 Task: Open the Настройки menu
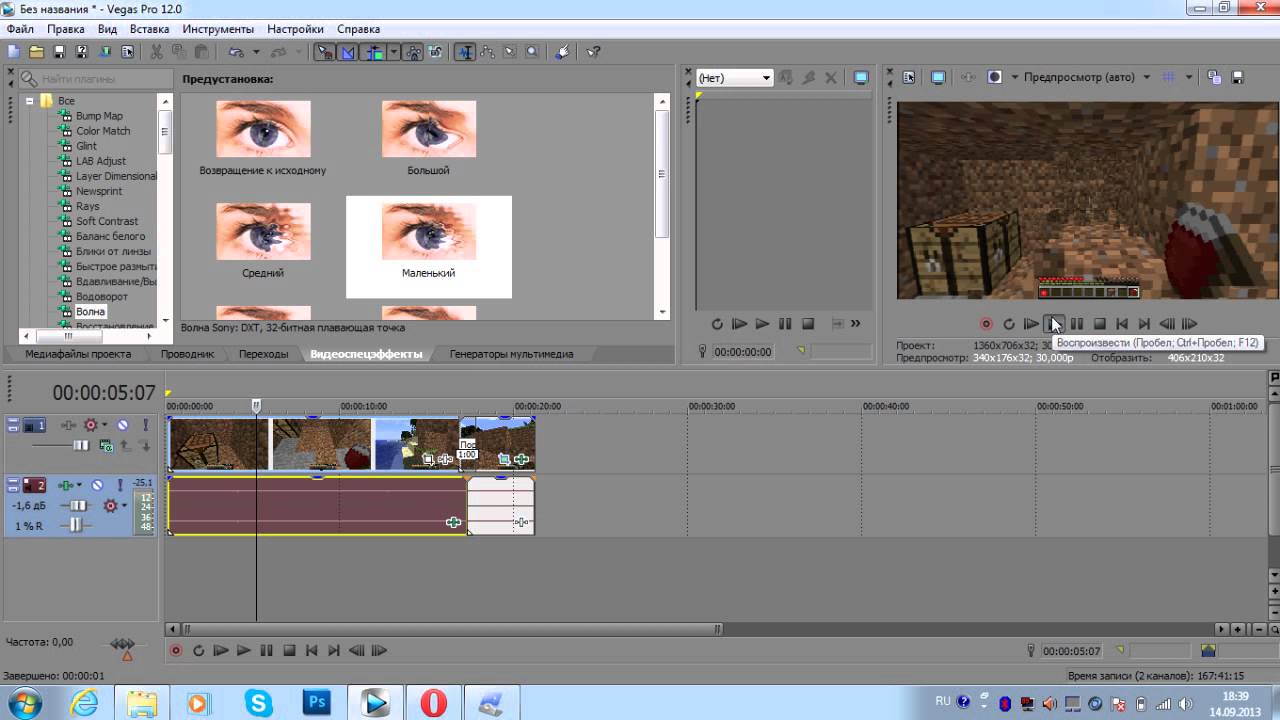click(x=295, y=29)
